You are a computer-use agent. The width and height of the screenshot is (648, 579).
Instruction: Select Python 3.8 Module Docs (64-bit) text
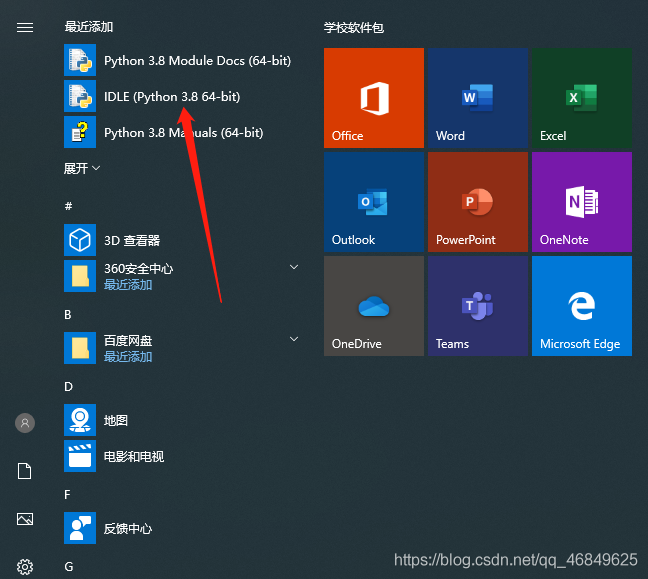198,61
